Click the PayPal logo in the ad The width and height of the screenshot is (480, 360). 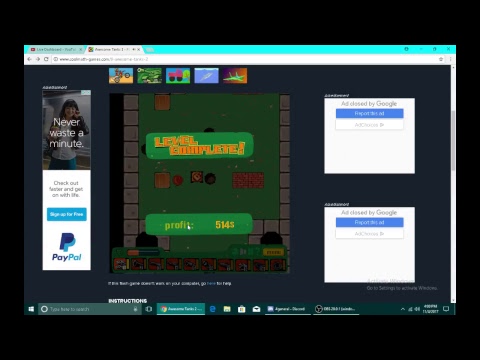coord(67,247)
